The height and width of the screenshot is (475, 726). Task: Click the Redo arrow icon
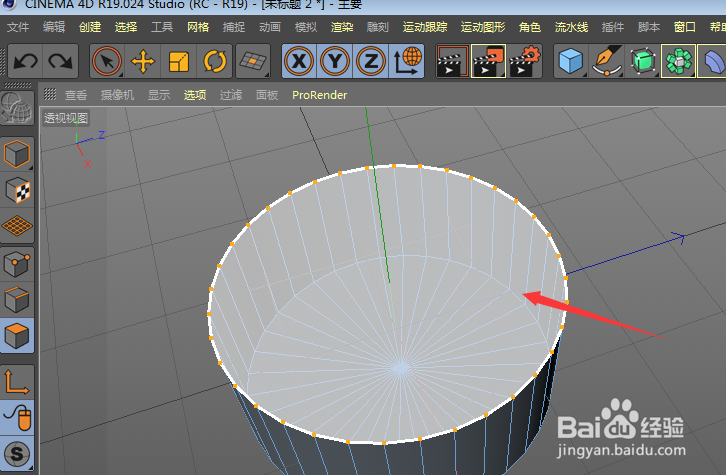61,61
